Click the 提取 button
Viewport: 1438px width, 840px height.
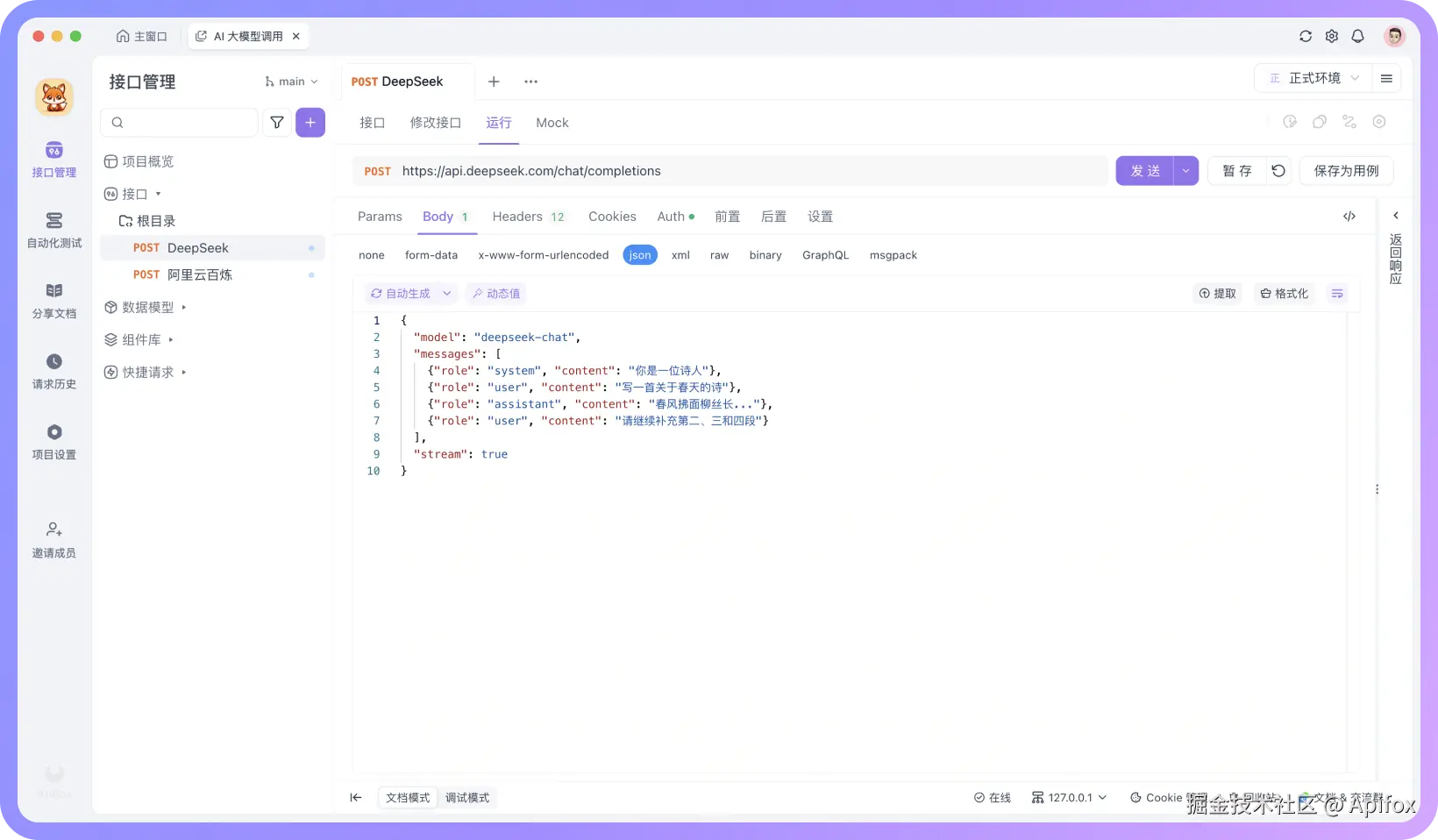point(1218,294)
